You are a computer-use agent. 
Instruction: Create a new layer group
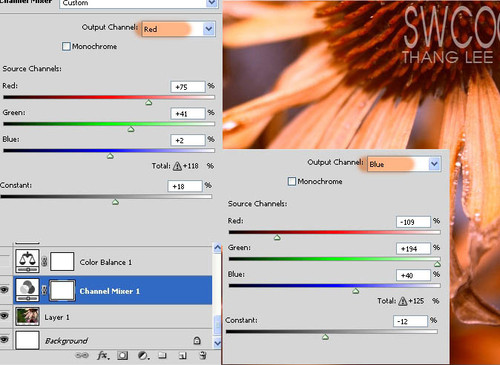pyautogui.click(x=162, y=355)
